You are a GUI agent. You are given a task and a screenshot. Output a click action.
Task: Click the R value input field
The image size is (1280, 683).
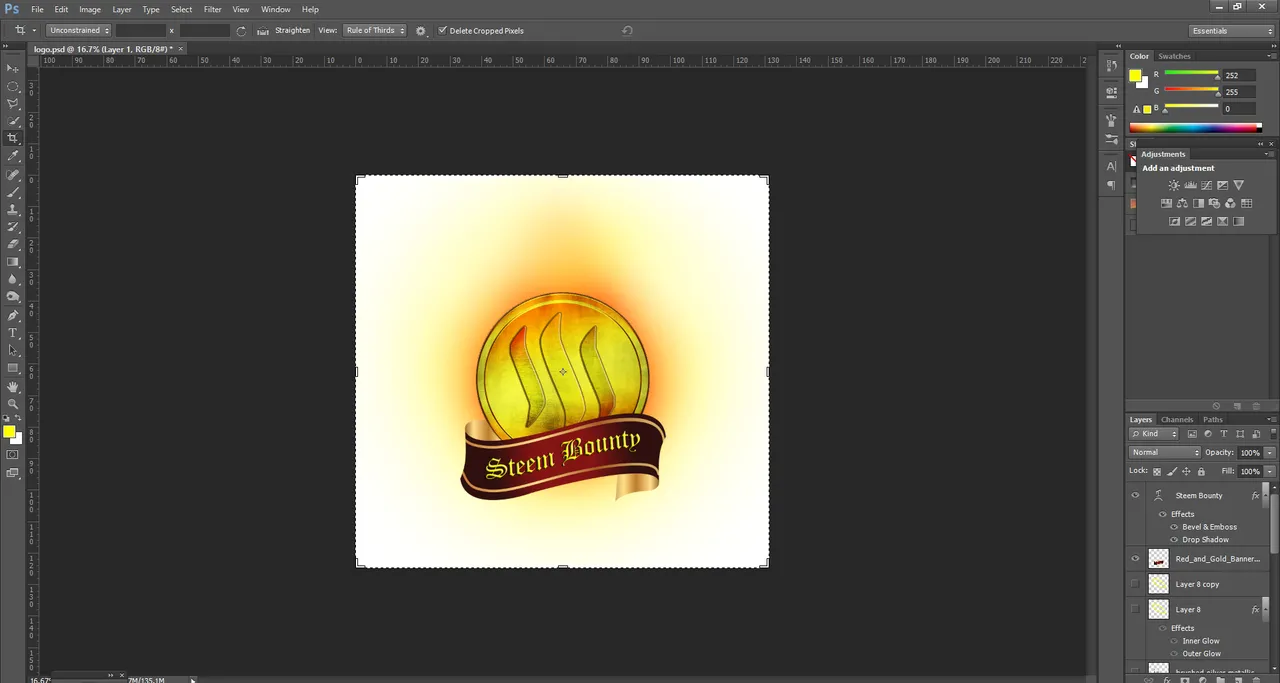point(1239,75)
